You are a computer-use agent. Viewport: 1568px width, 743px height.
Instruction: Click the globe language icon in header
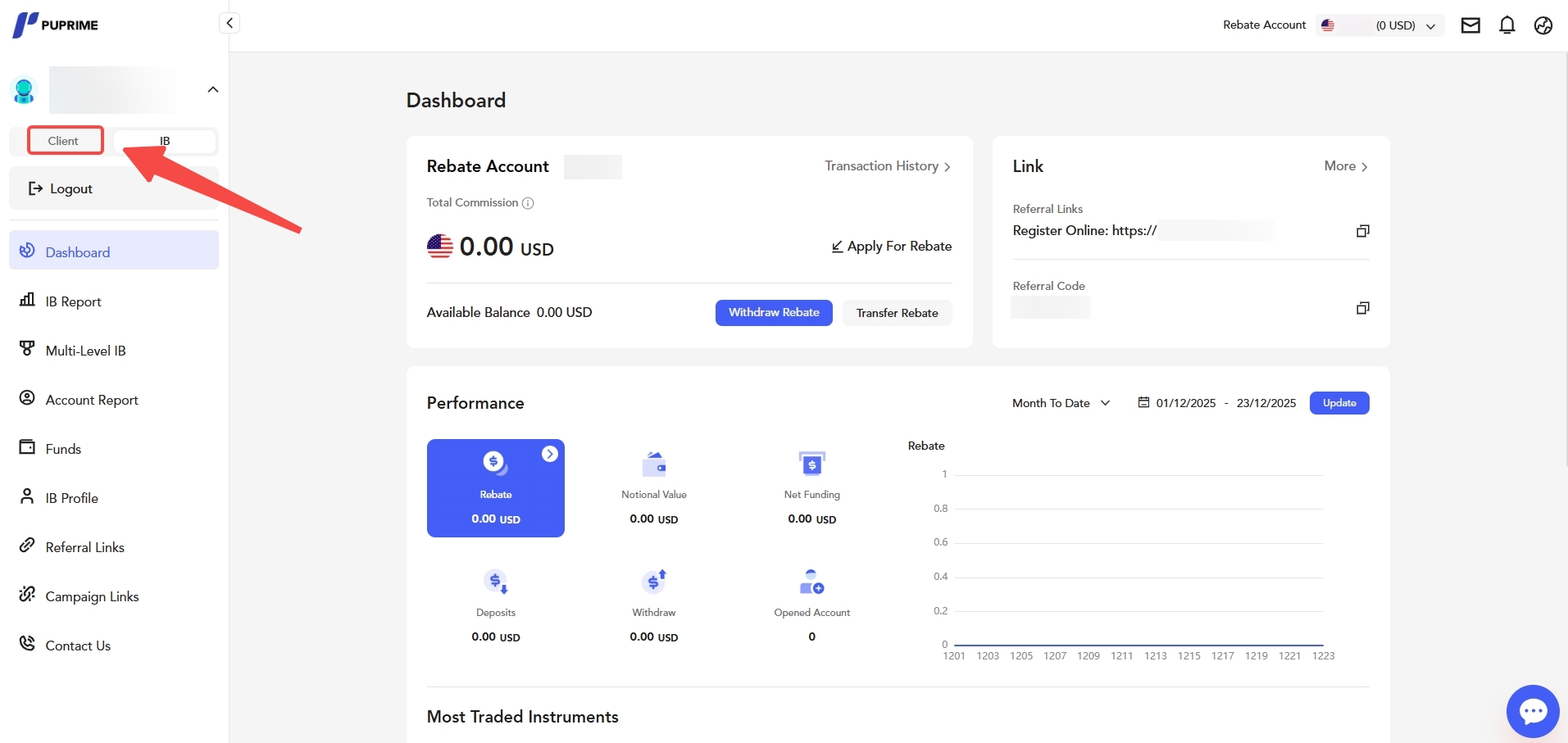1543,25
